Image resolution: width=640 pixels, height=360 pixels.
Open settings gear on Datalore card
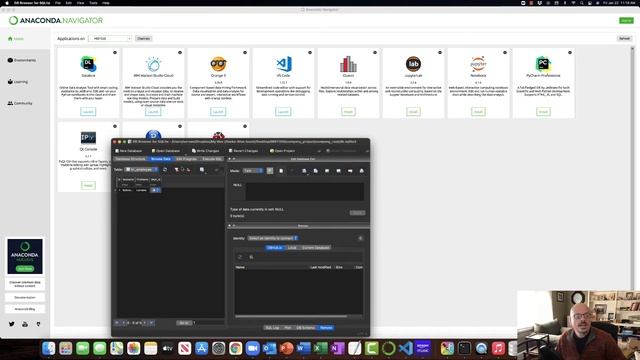tap(115, 52)
